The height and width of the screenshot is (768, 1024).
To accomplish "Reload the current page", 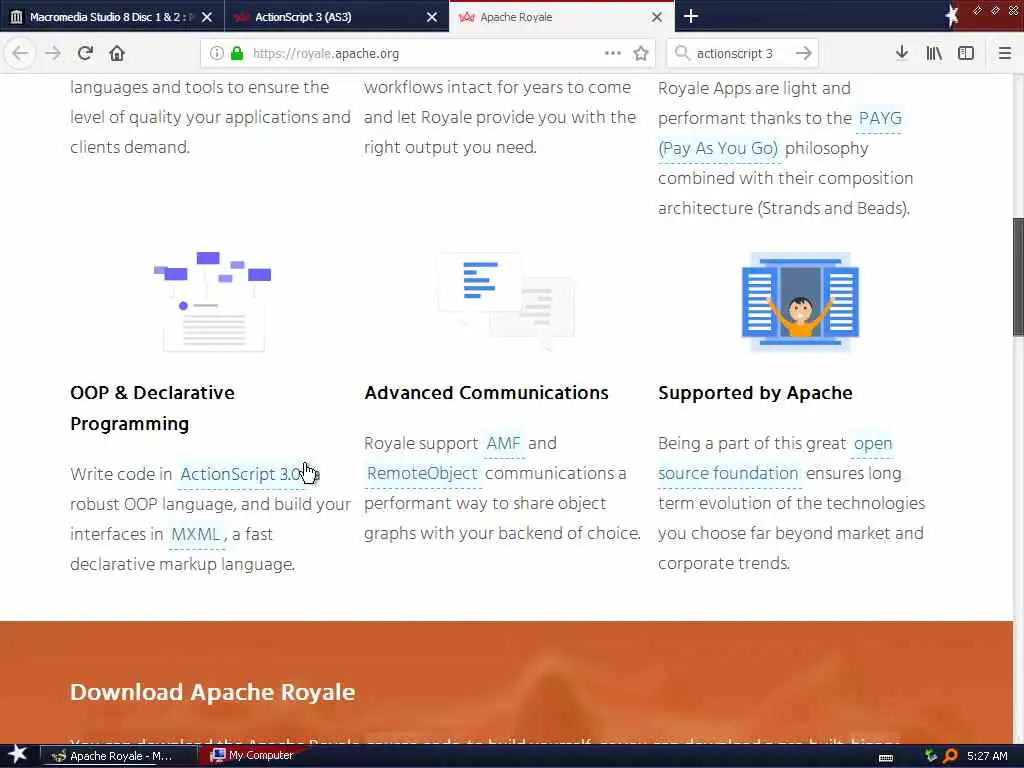I will pos(85,54).
